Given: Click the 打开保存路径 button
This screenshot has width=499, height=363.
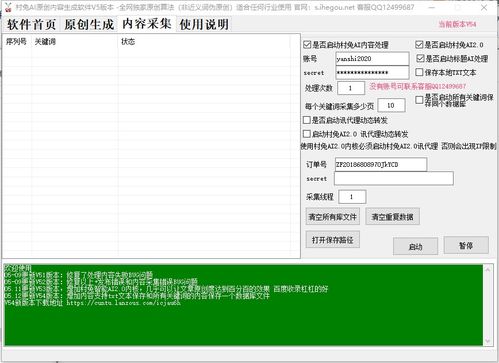Looking at the screenshot, I should tap(333, 239).
